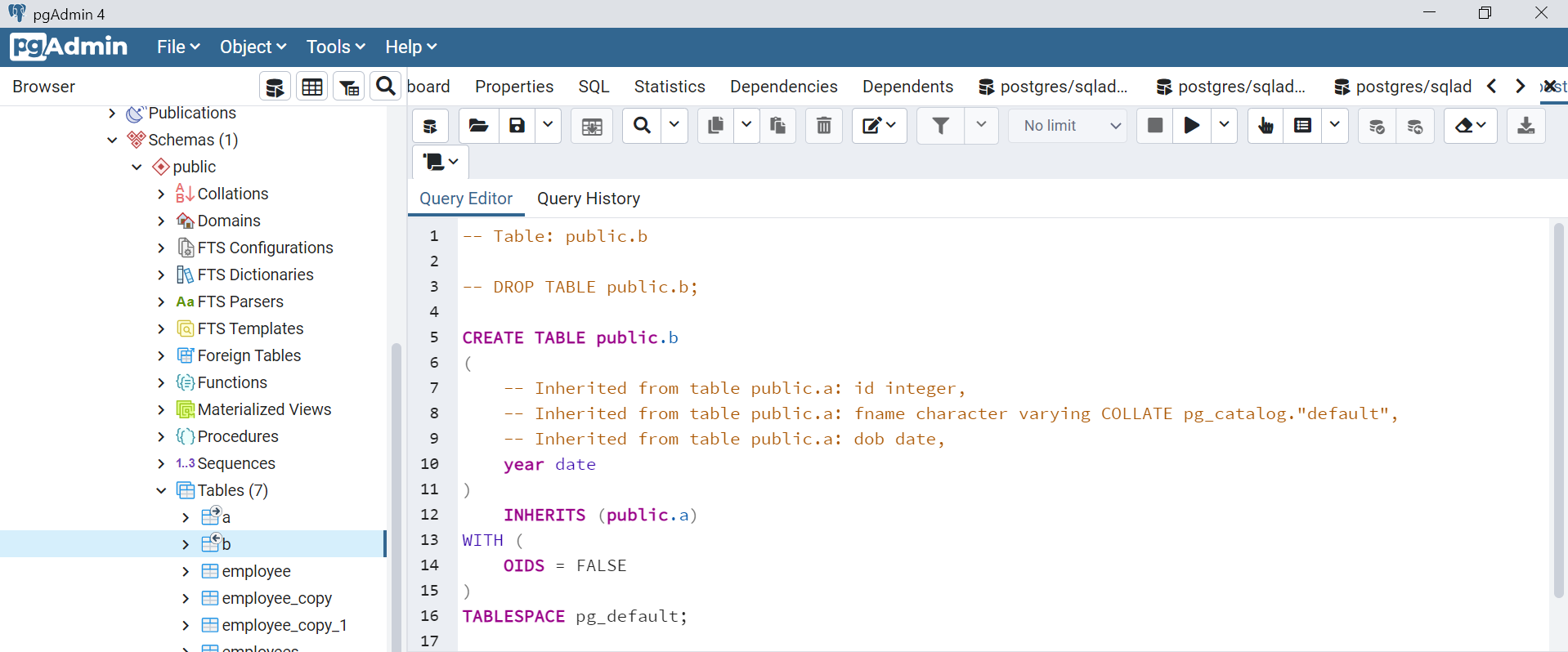Click the View Data grid icon in Browser
The width and height of the screenshot is (1568, 652).
[x=312, y=87]
